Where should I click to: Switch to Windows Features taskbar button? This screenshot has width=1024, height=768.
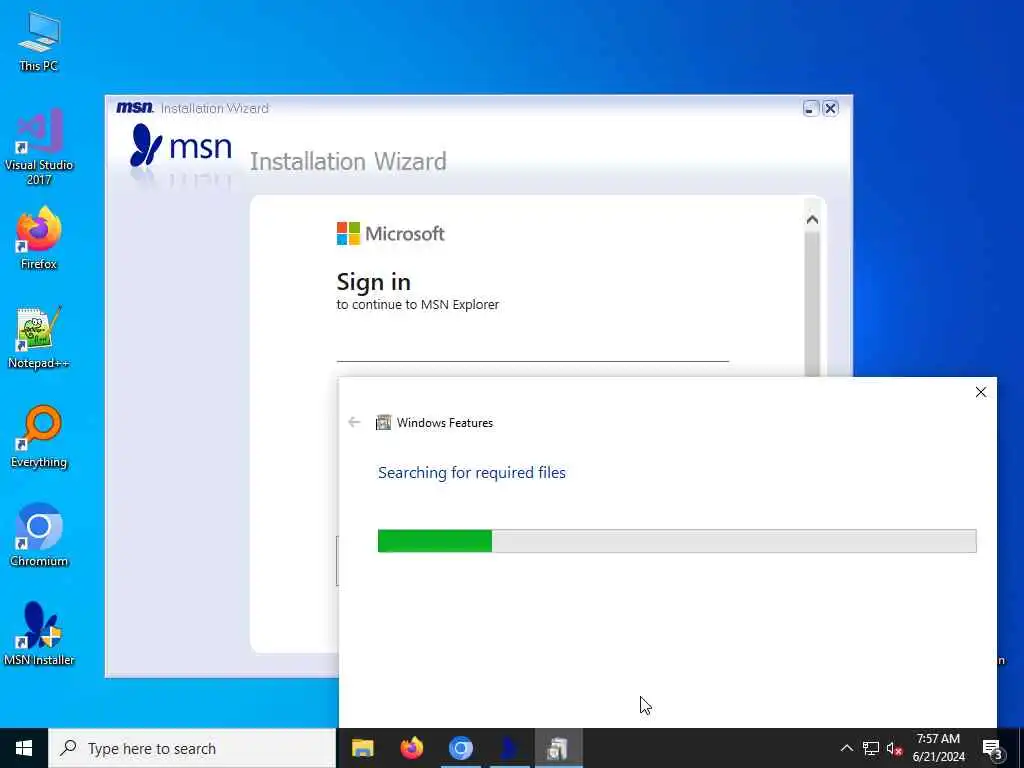point(558,748)
